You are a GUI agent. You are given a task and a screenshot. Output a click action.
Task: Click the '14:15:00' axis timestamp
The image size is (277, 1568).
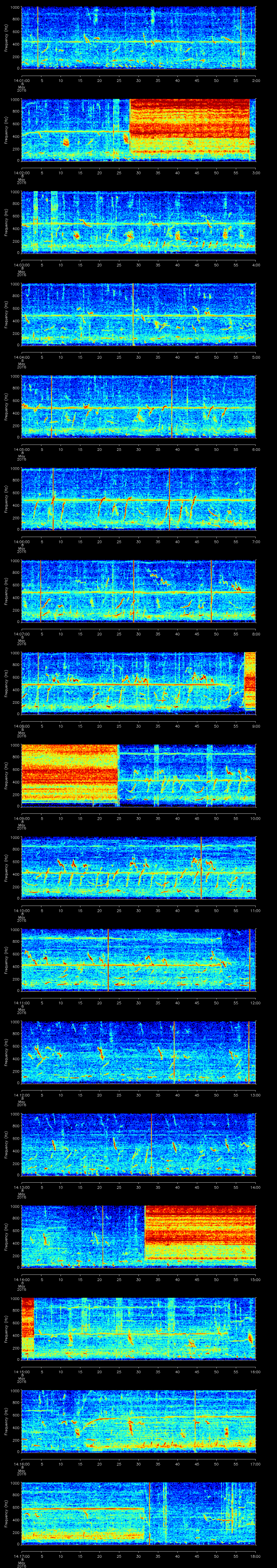(21, 1372)
